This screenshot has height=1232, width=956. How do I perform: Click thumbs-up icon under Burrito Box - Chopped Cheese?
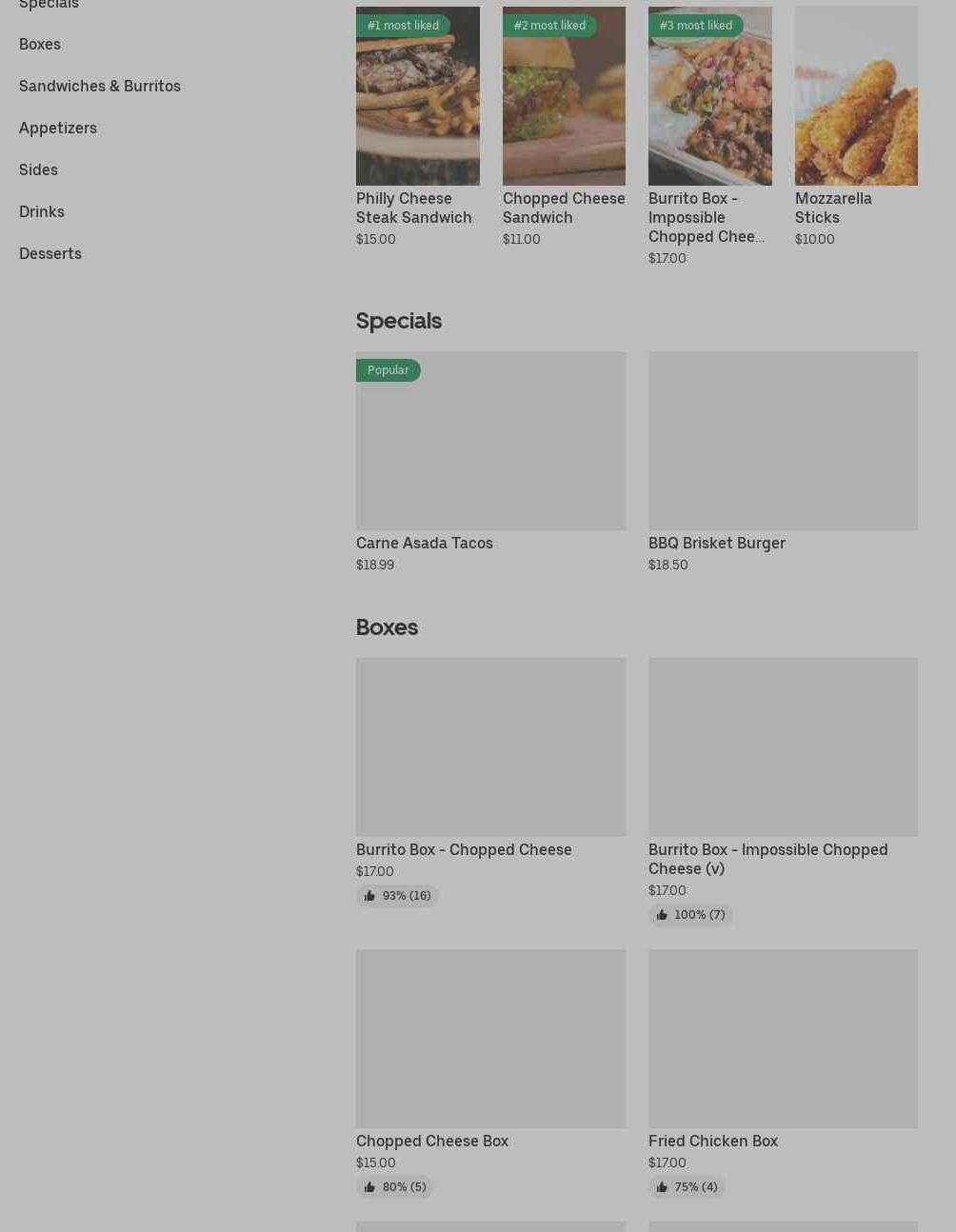[x=369, y=896]
